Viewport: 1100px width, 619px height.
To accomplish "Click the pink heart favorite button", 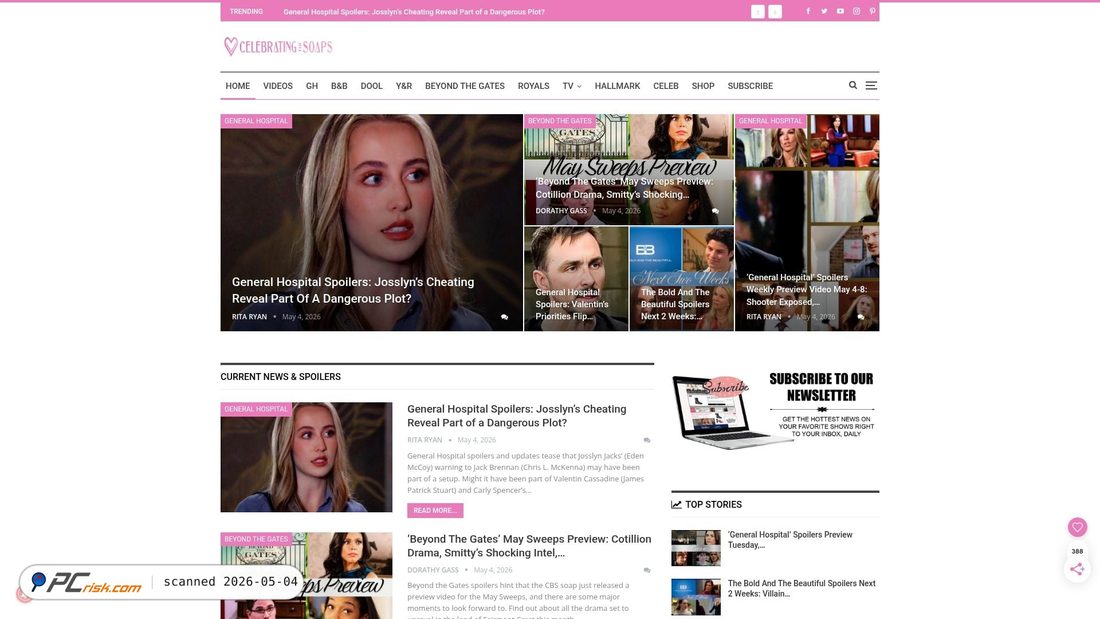I will [x=1078, y=526].
